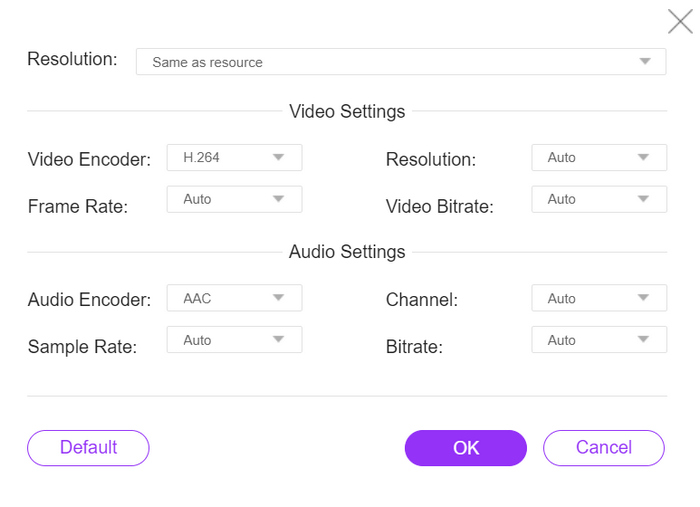The image size is (700, 507).
Task: Open the Frame Rate dropdown
Action: pos(234,199)
